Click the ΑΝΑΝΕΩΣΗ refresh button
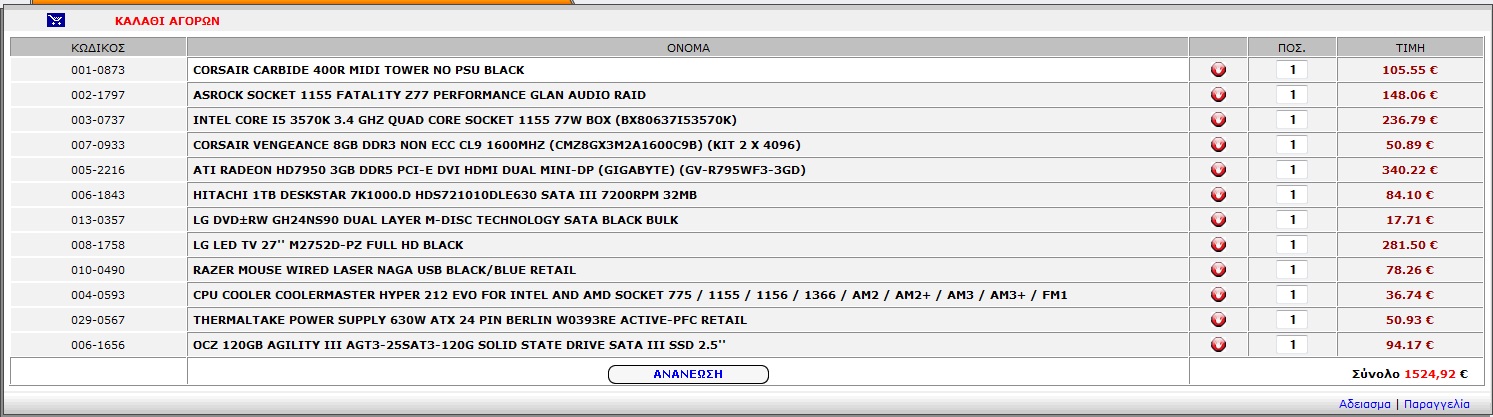This screenshot has height=417, width=1493. [688, 374]
